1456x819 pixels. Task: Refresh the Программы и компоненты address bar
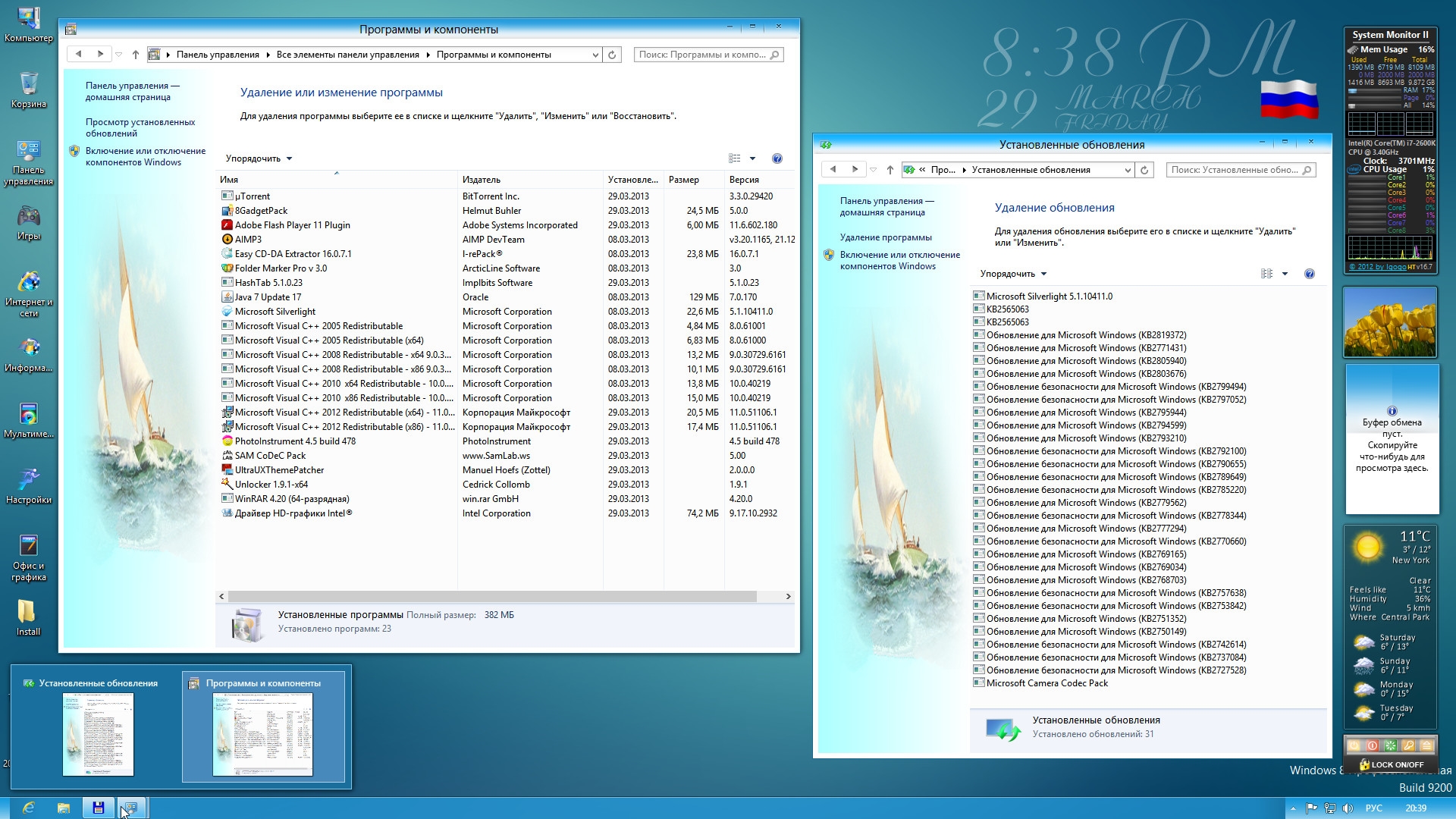[612, 55]
